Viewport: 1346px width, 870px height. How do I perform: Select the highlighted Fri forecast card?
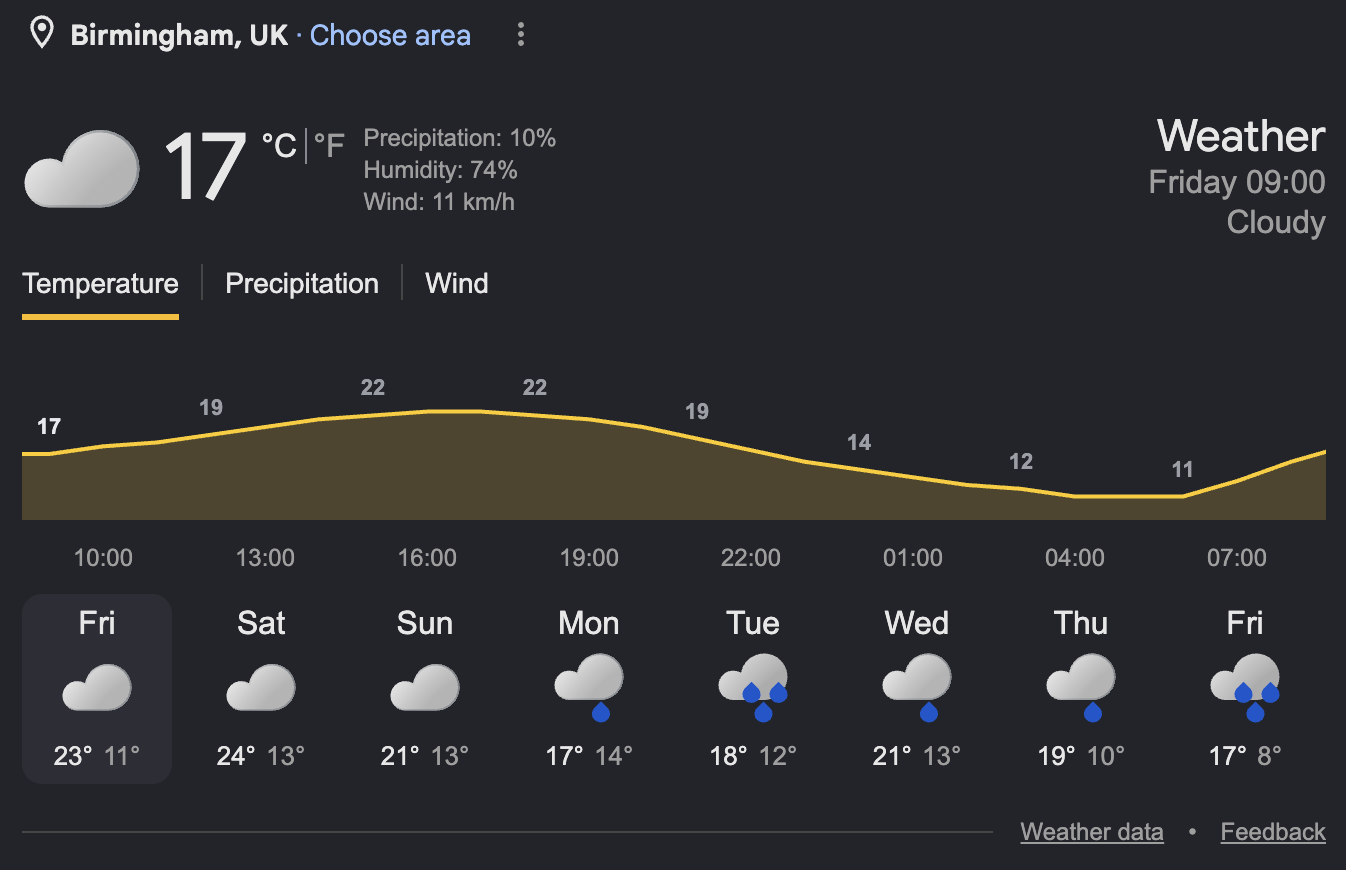point(97,688)
